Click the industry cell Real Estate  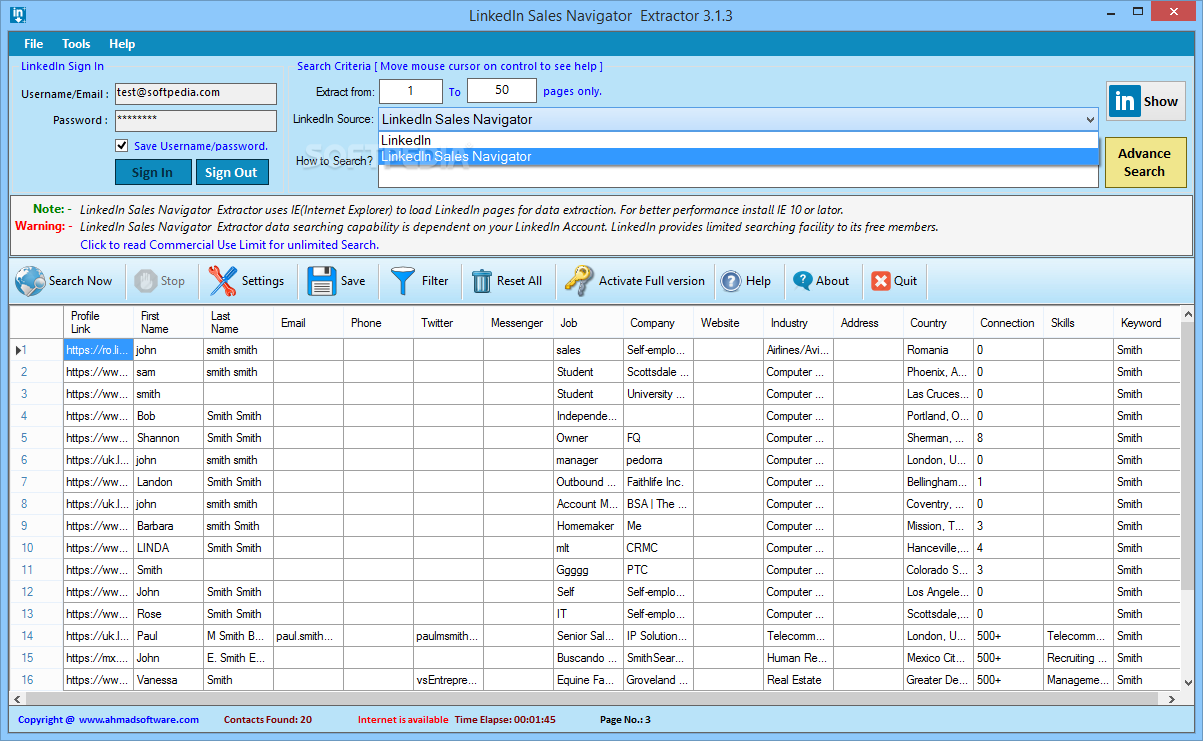pyautogui.click(x=798, y=680)
